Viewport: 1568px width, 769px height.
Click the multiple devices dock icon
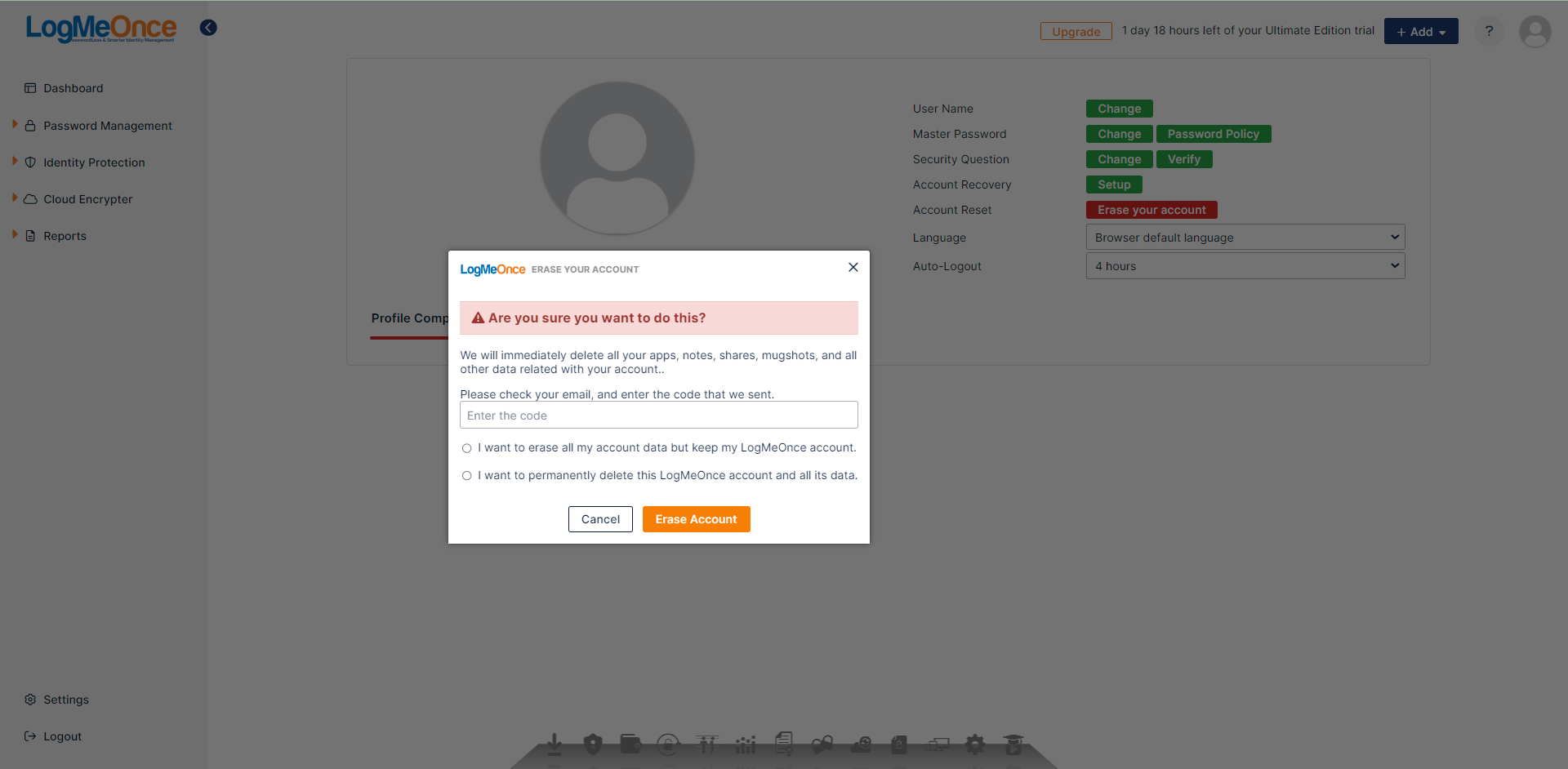pyautogui.click(x=938, y=744)
